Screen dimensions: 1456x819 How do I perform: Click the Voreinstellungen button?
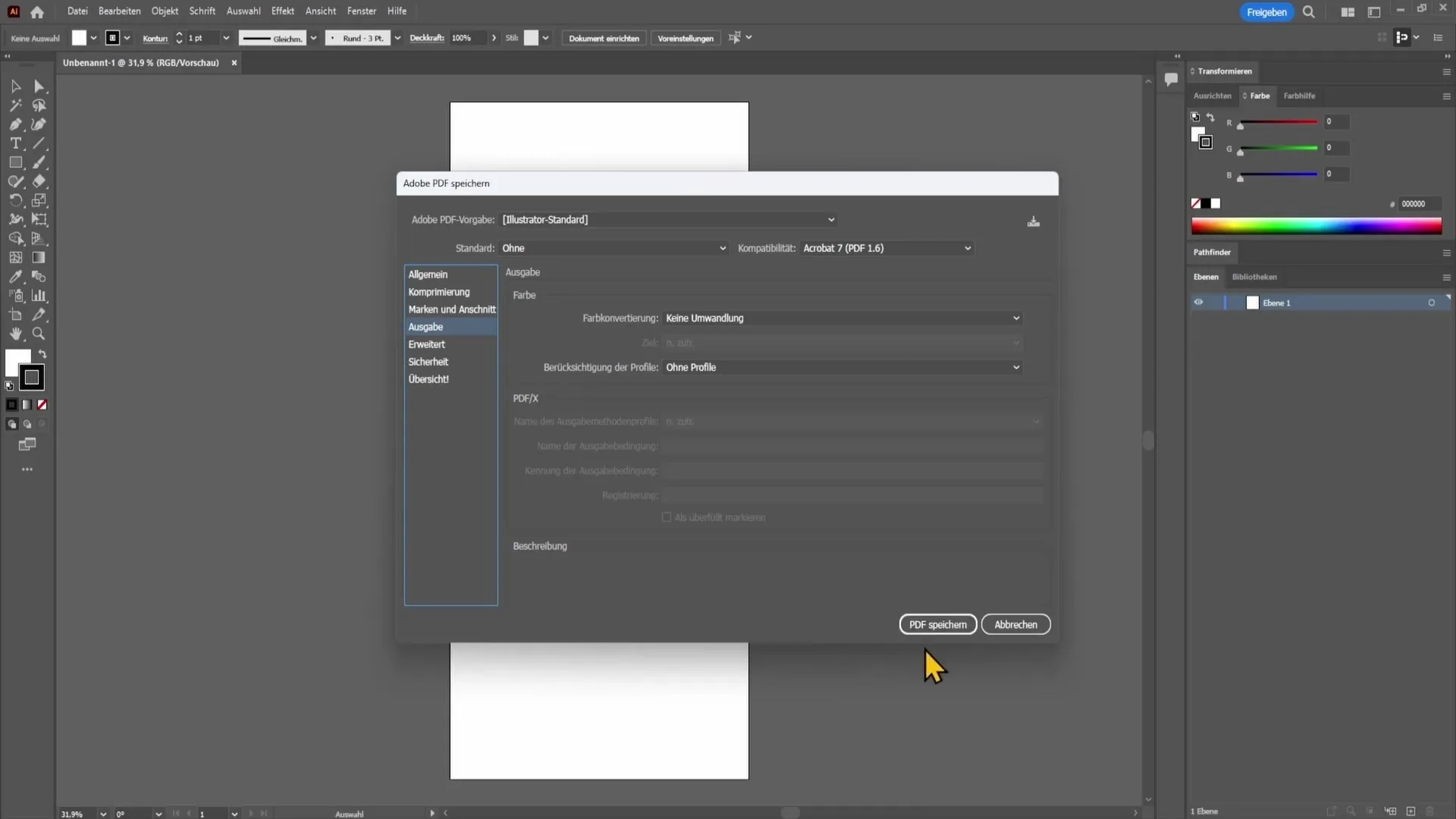click(x=686, y=38)
